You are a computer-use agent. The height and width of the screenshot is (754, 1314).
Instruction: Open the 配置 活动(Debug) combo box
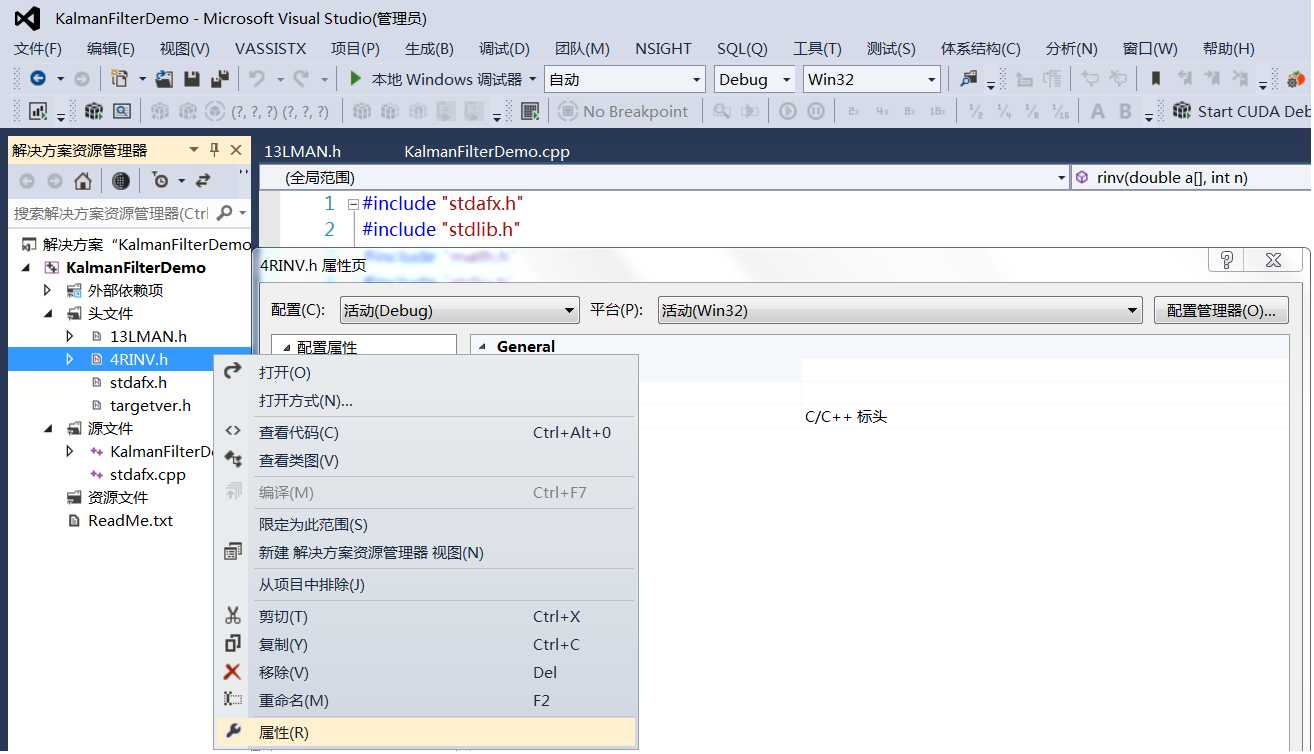click(x=459, y=310)
